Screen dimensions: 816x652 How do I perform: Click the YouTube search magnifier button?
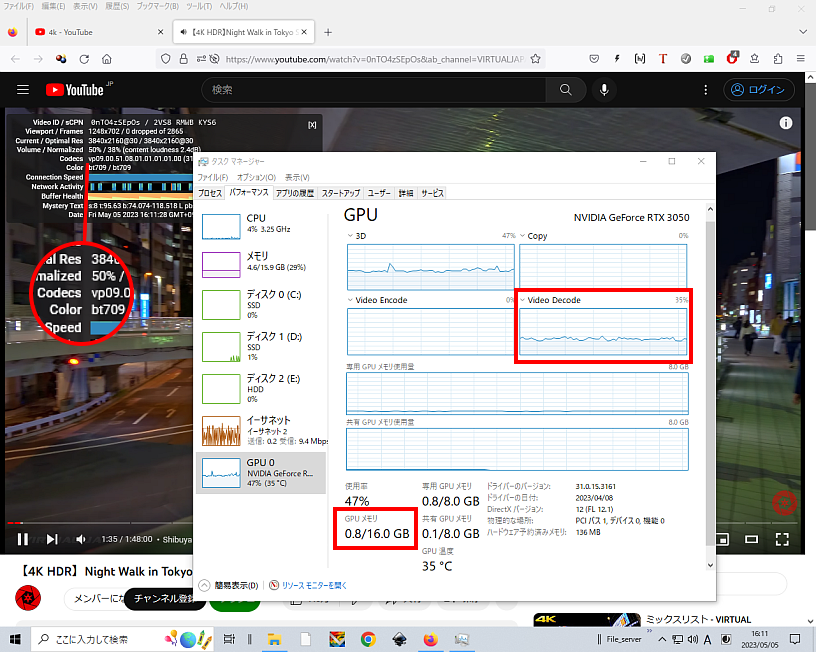pyautogui.click(x=566, y=90)
